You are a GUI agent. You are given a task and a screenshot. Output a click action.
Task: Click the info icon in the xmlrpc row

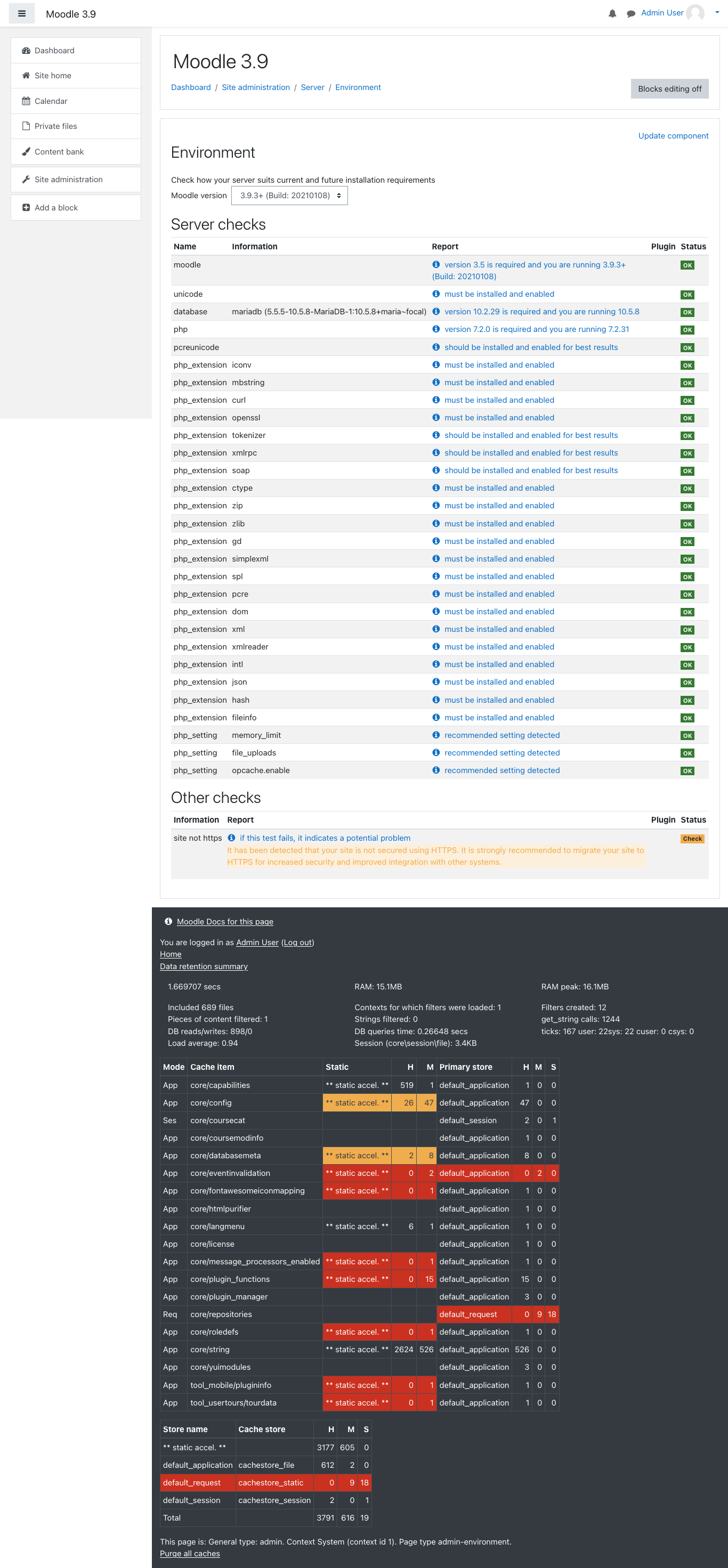(x=436, y=453)
